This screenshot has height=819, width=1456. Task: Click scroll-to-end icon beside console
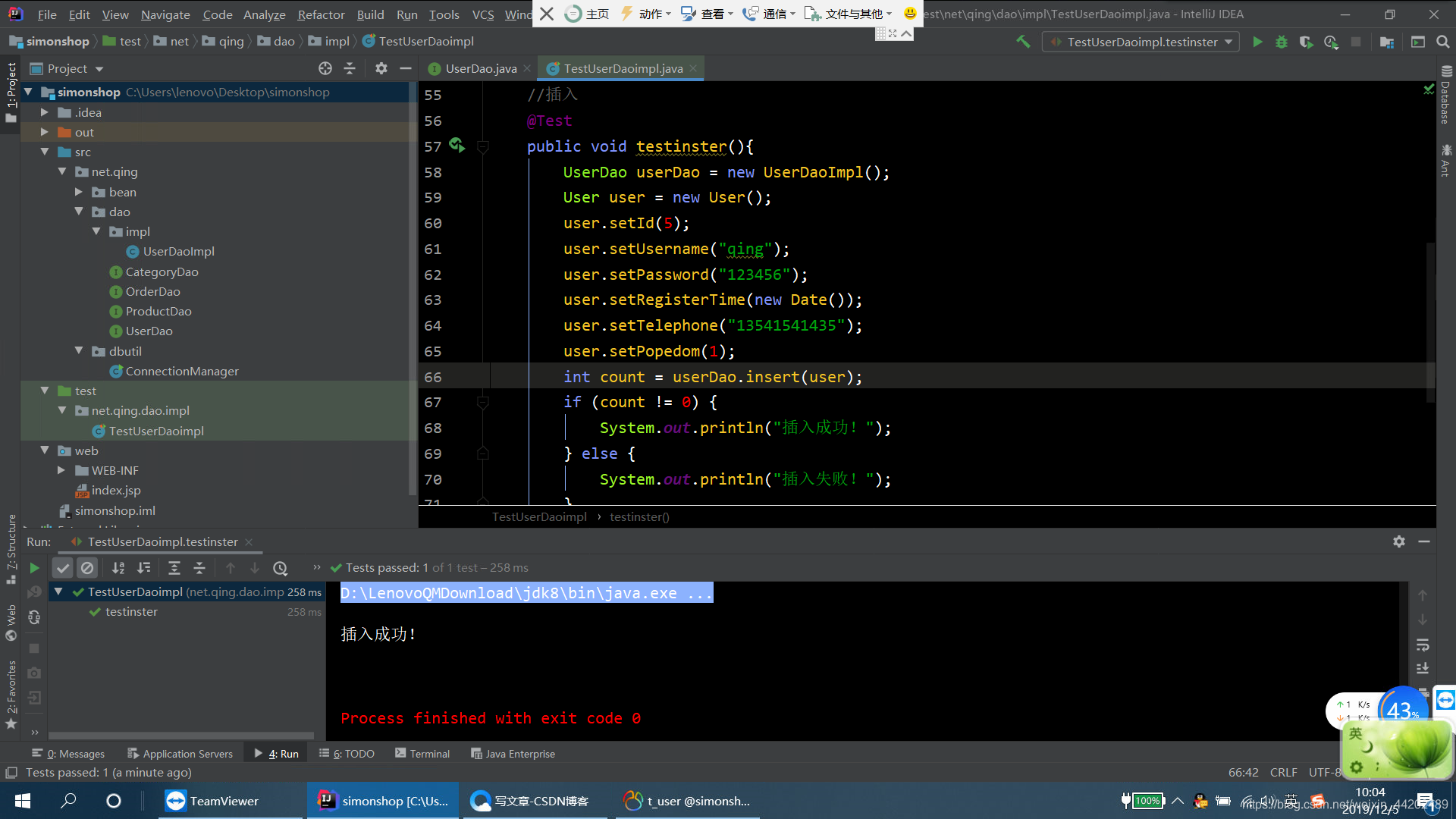pos(1423,668)
